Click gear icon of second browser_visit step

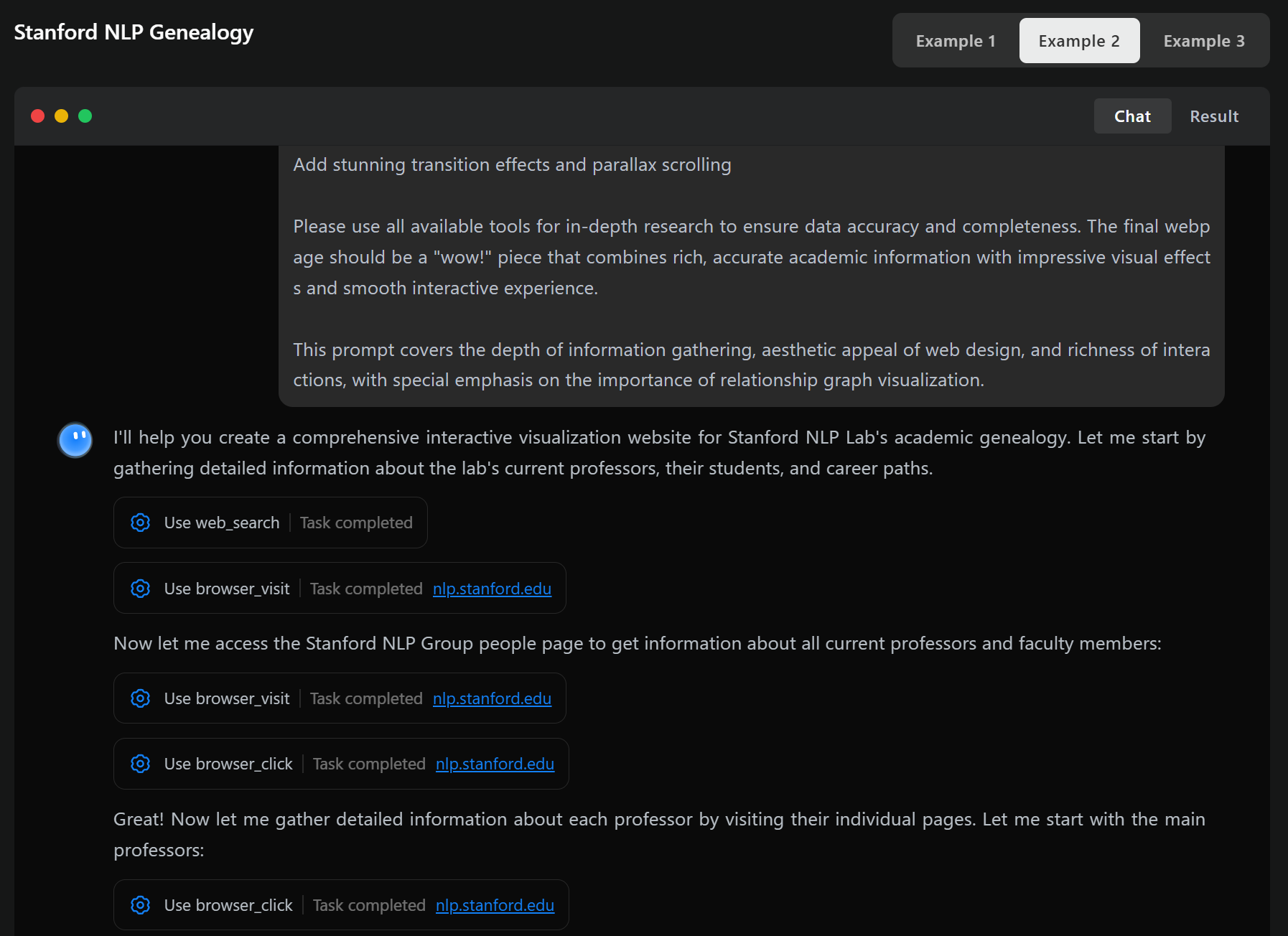coord(141,698)
